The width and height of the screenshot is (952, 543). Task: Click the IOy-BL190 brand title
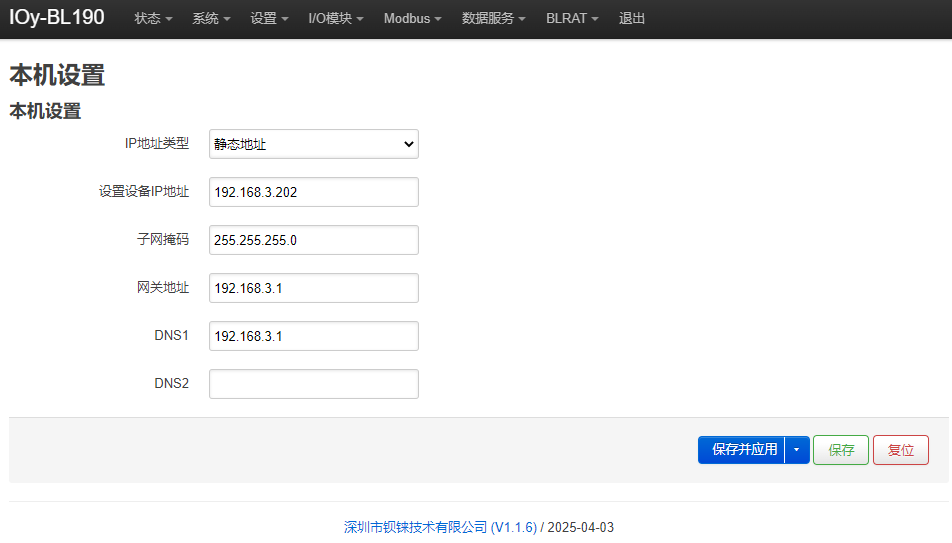point(56,17)
